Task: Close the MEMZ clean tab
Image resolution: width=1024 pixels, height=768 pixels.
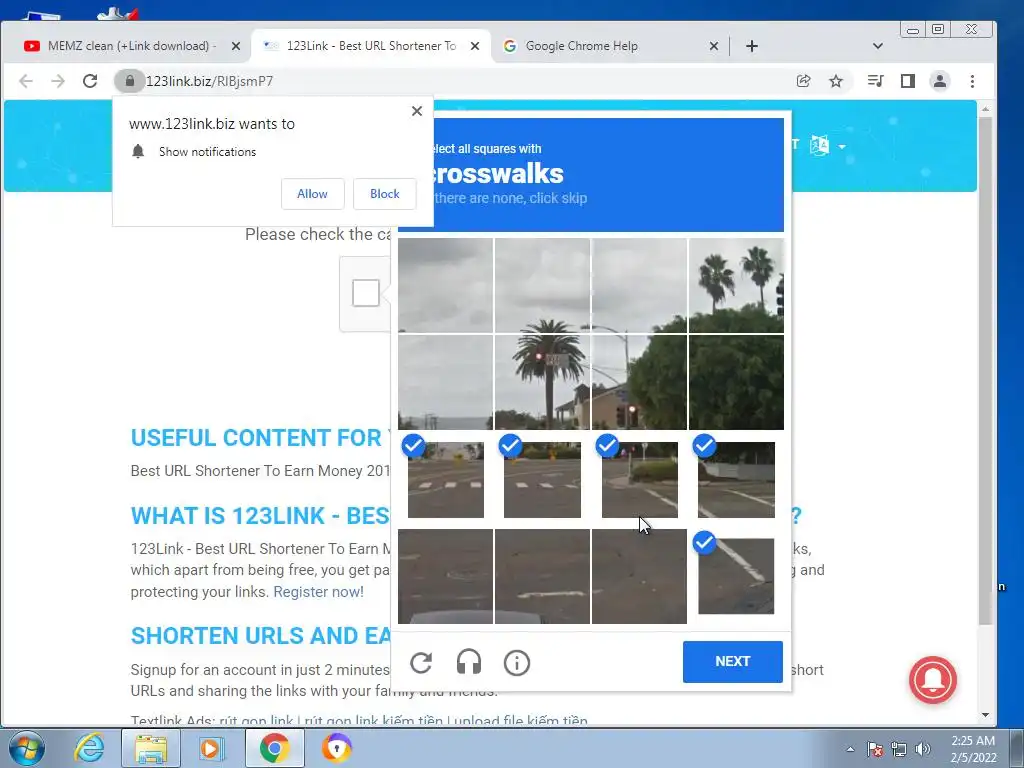Action: [236, 46]
